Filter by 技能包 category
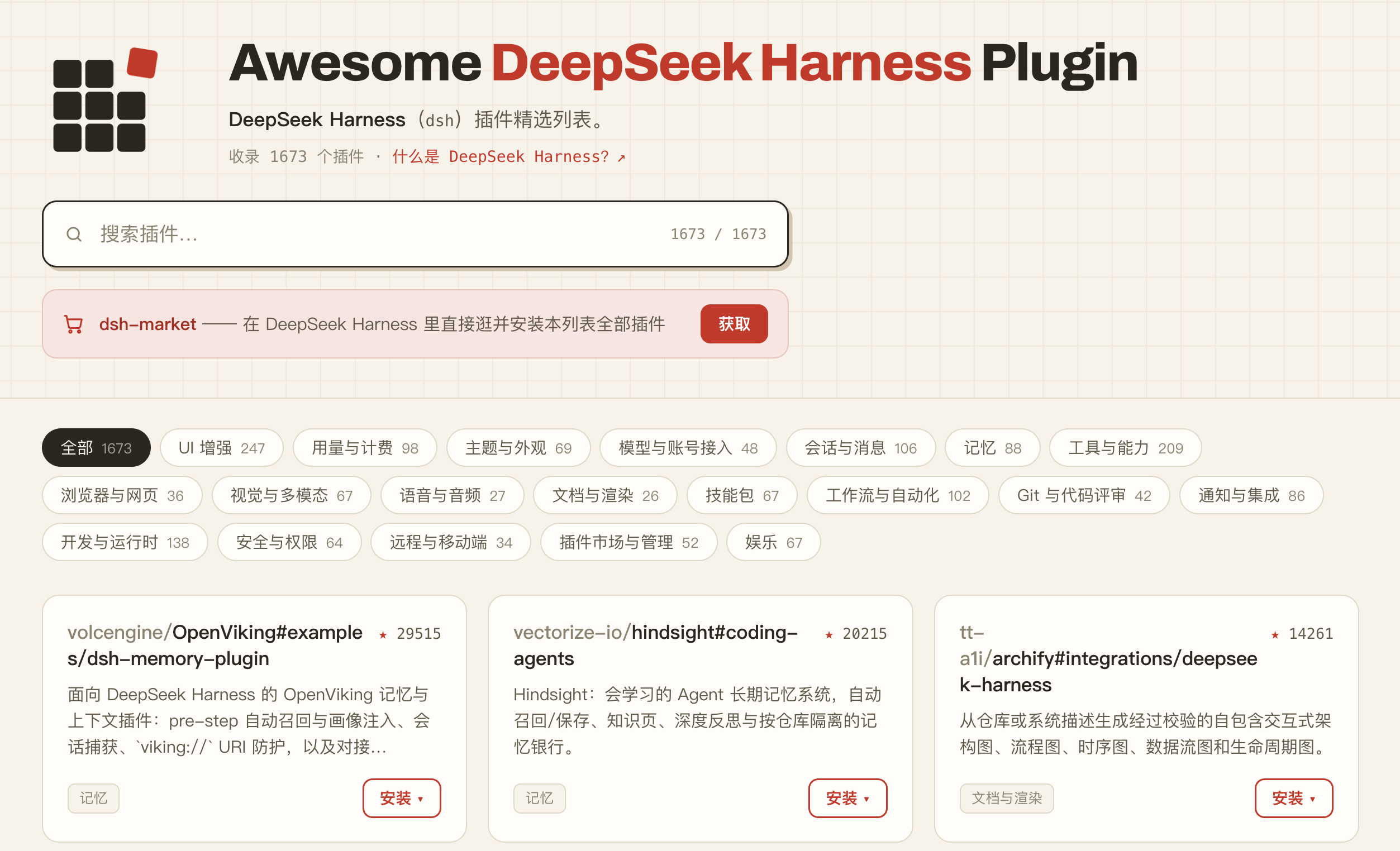The image size is (1400, 851). [x=742, y=495]
